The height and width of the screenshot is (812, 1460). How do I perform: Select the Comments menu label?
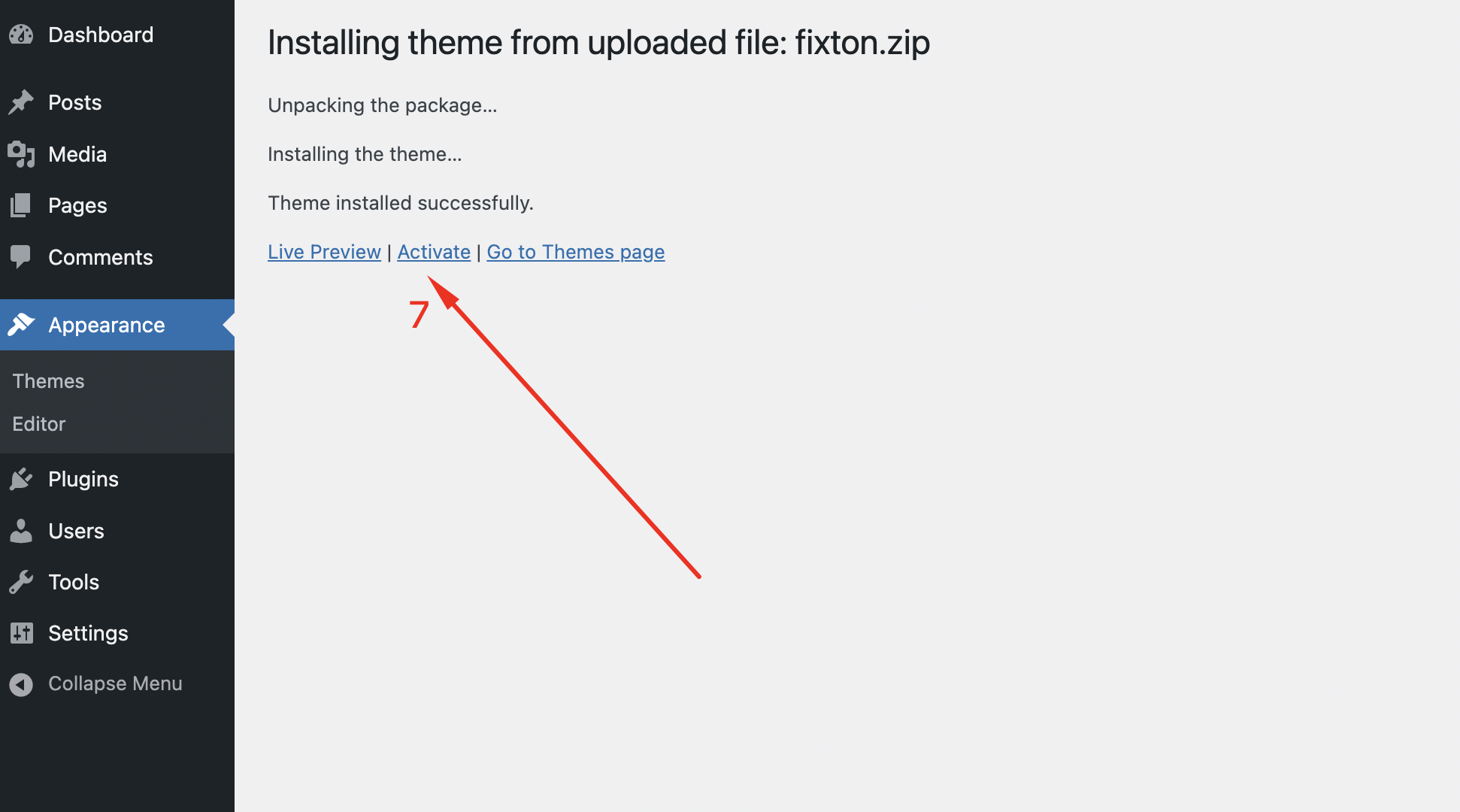(101, 257)
